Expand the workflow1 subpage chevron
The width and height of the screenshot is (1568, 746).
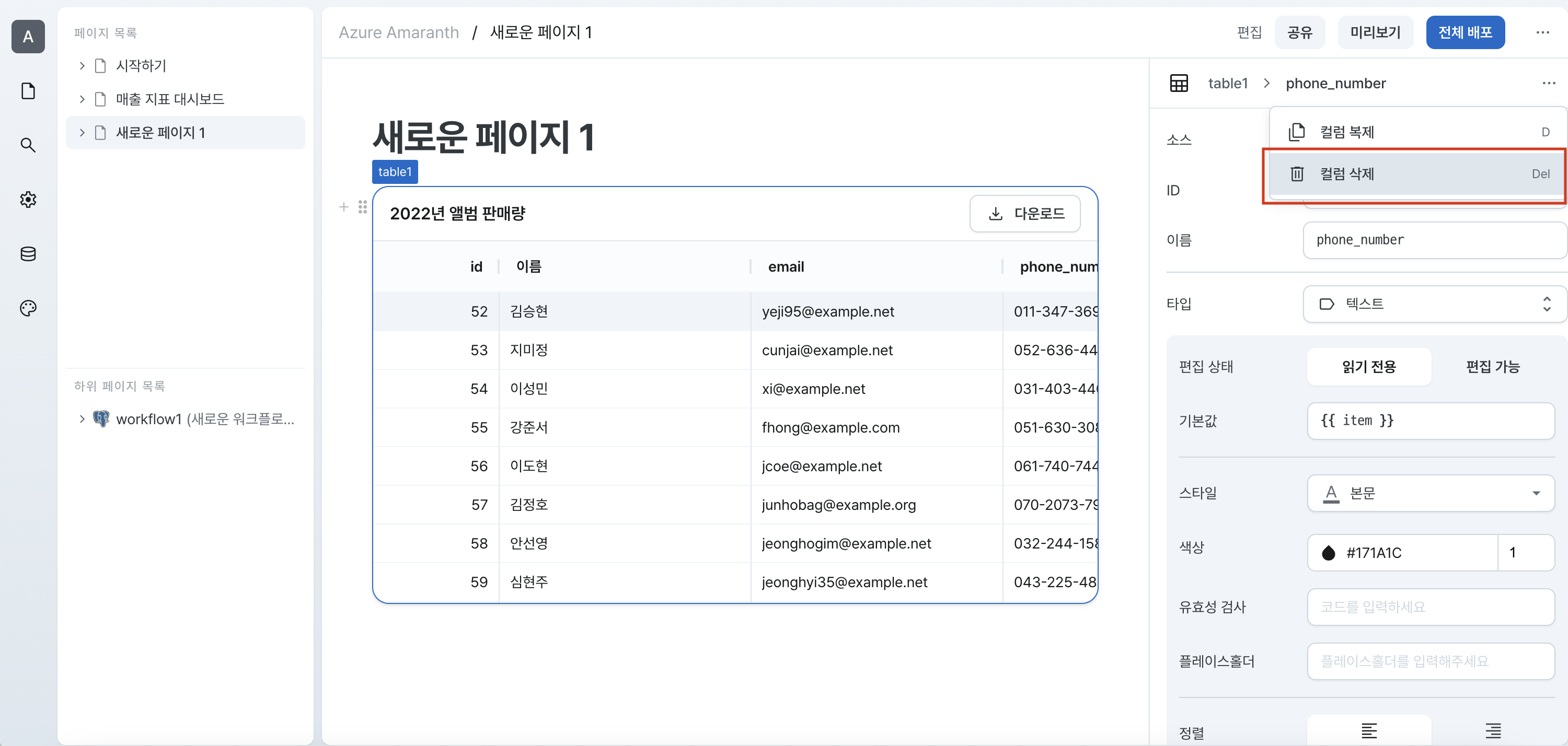82,418
